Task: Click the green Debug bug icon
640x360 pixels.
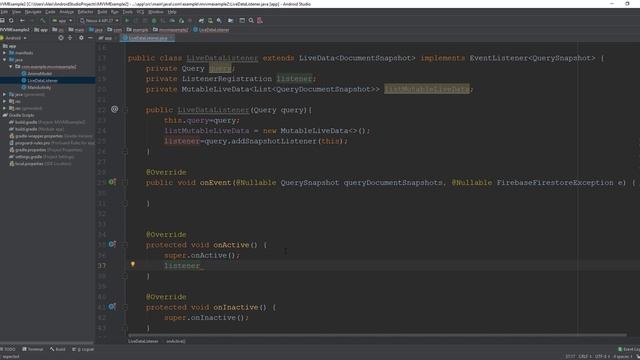Action: pyautogui.click(x=154, y=20)
